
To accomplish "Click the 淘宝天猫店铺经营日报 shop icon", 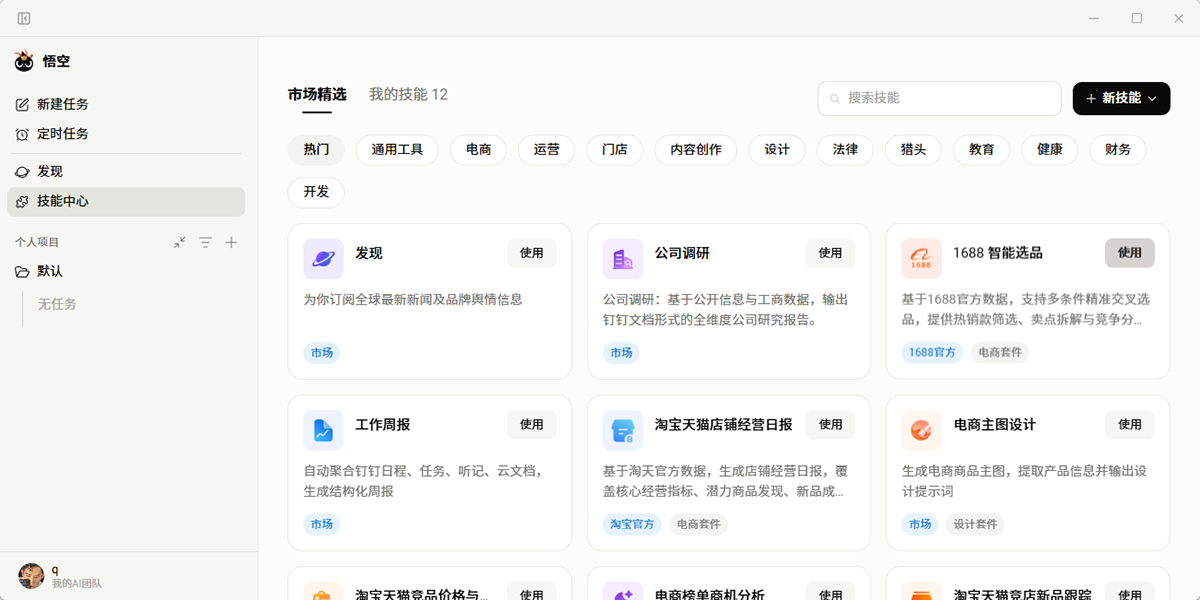I will point(623,430).
